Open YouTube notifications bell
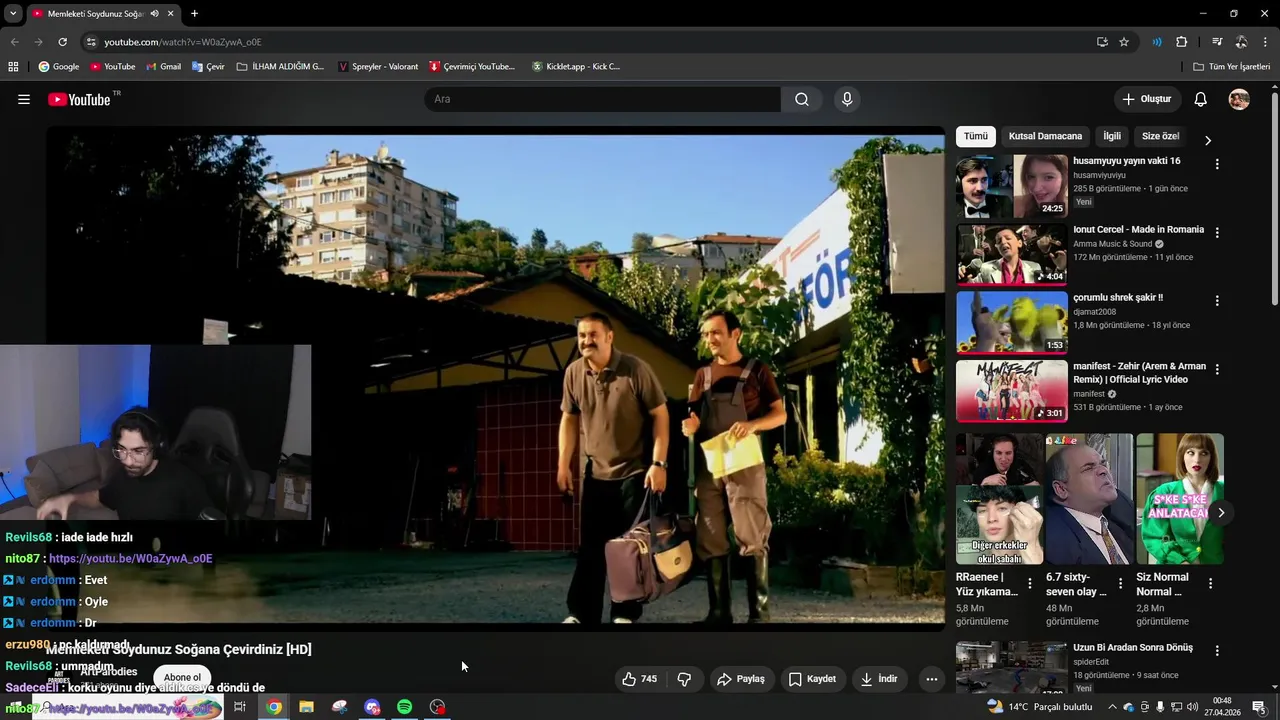 pos(1201,99)
